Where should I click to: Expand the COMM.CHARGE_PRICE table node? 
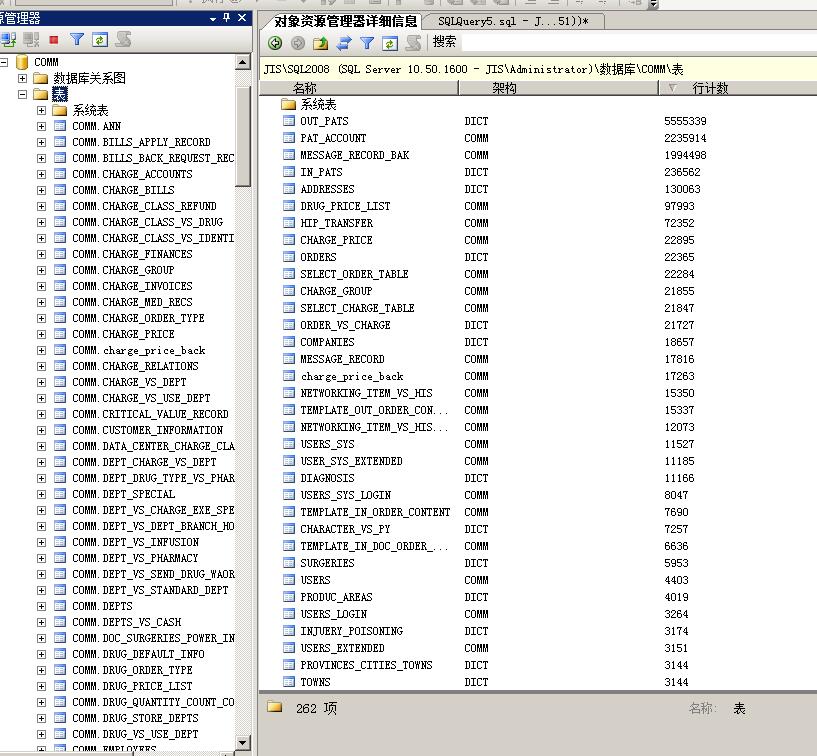coord(41,334)
